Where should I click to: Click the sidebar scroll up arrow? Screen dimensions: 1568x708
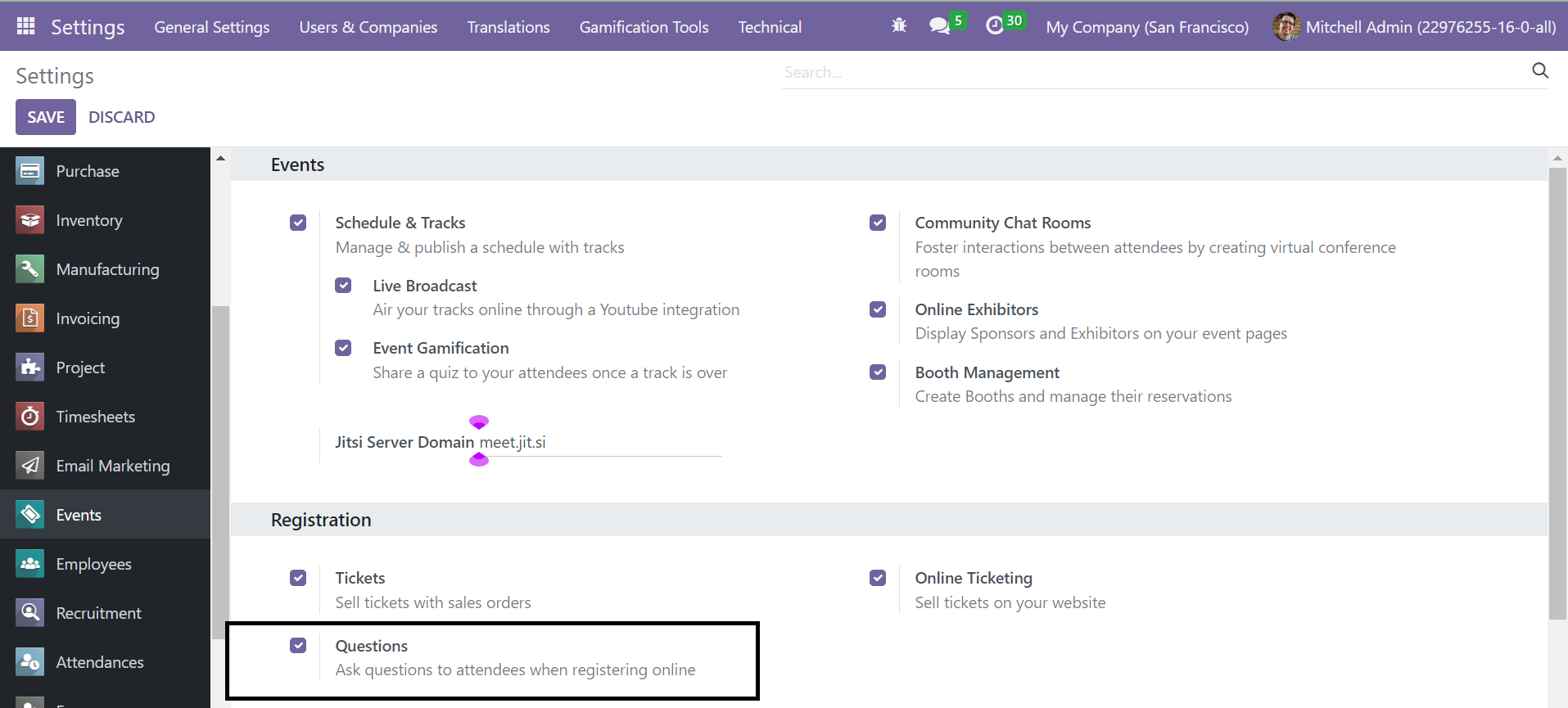point(220,158)
